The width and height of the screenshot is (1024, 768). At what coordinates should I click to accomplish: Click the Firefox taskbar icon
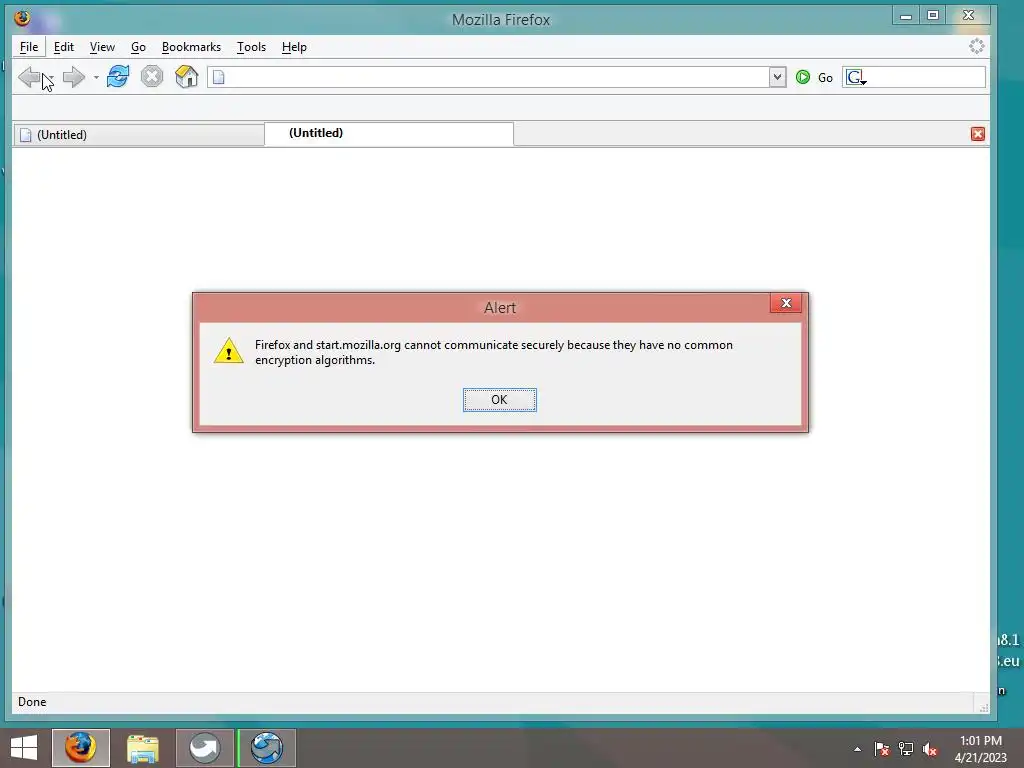click(81, 748)
